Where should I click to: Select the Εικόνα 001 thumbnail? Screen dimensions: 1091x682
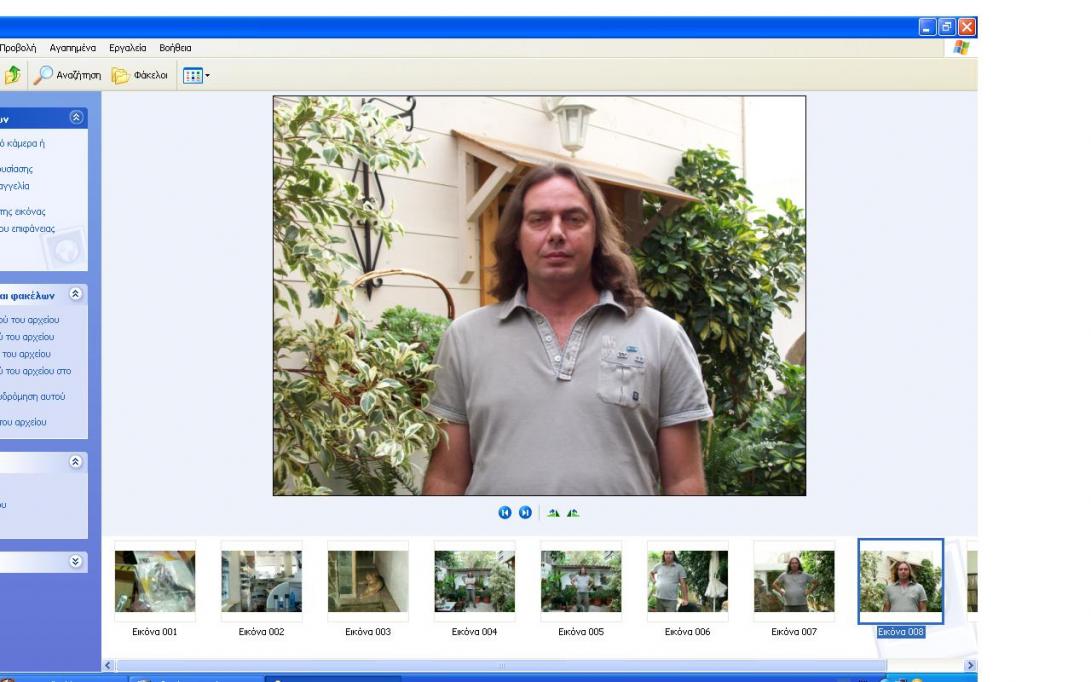[x=155, y=582]
